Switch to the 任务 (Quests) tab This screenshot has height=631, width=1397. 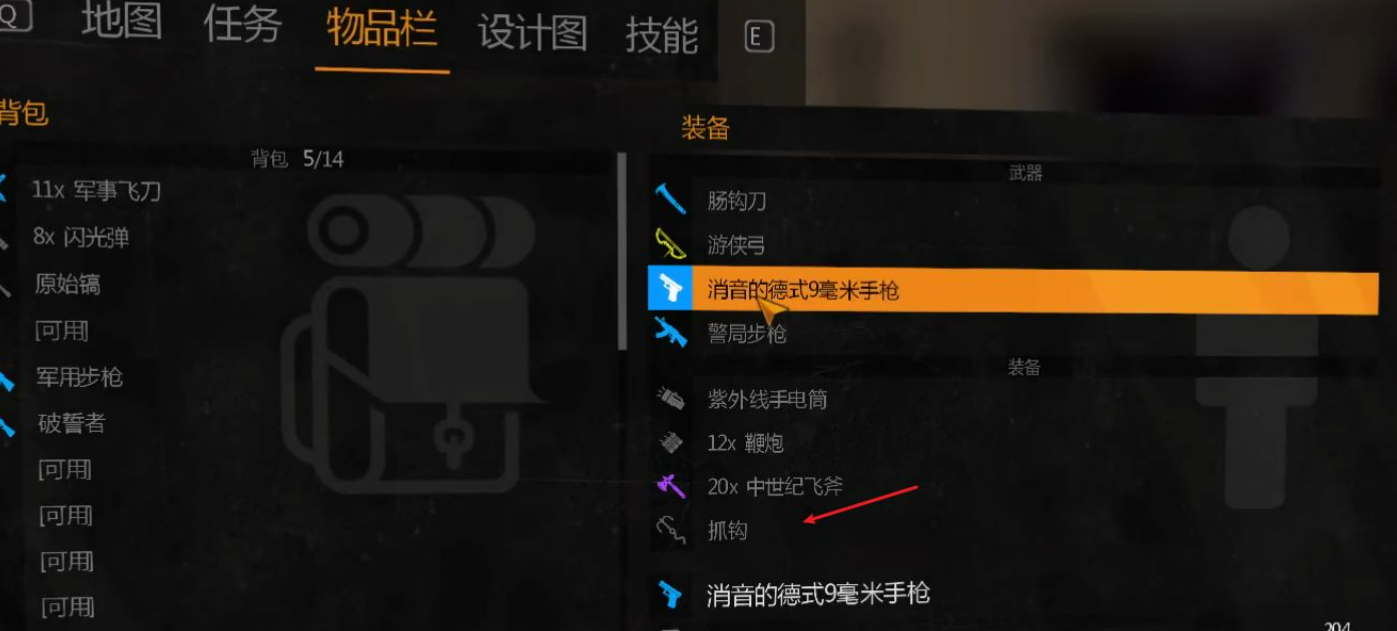(242, 25)
